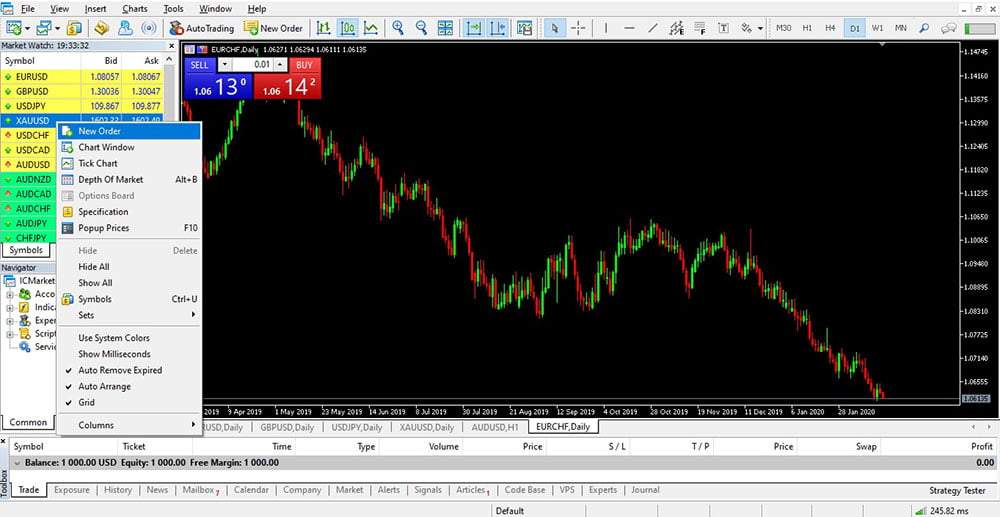
Task: Expand the Scripts tree node
Action: [10, 334]
